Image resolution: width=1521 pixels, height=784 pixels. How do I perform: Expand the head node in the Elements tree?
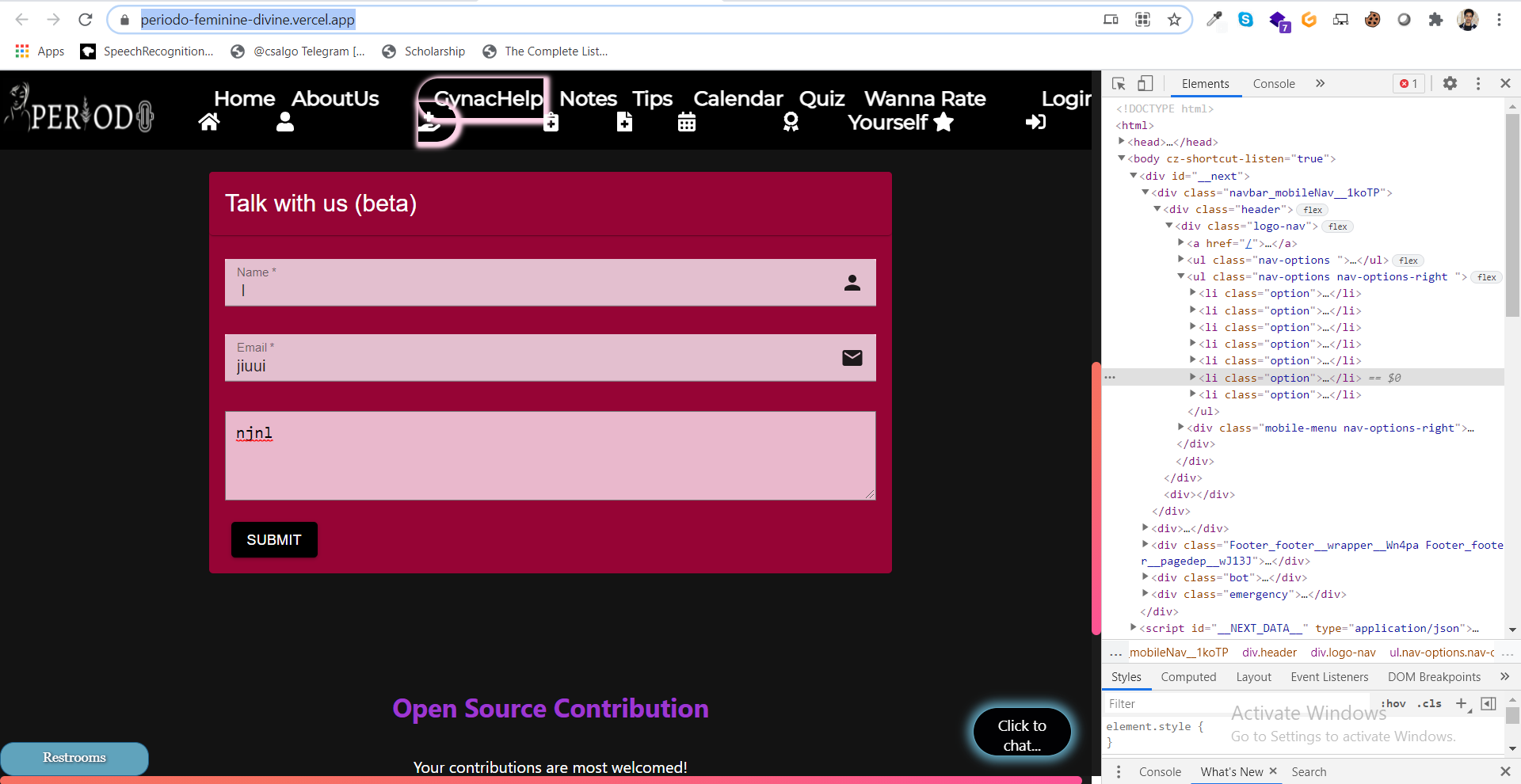[1123, 141]
